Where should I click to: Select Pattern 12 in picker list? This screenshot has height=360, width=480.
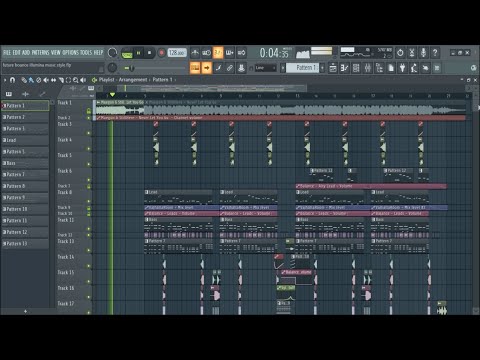tap(25, 232)
